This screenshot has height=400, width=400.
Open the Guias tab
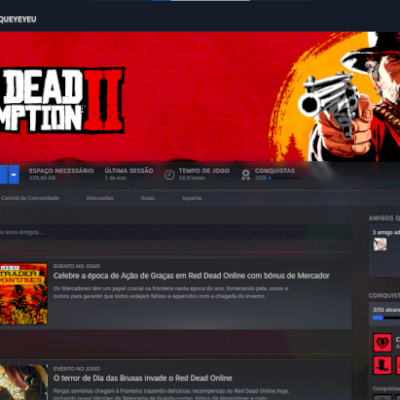coord(147,198)
